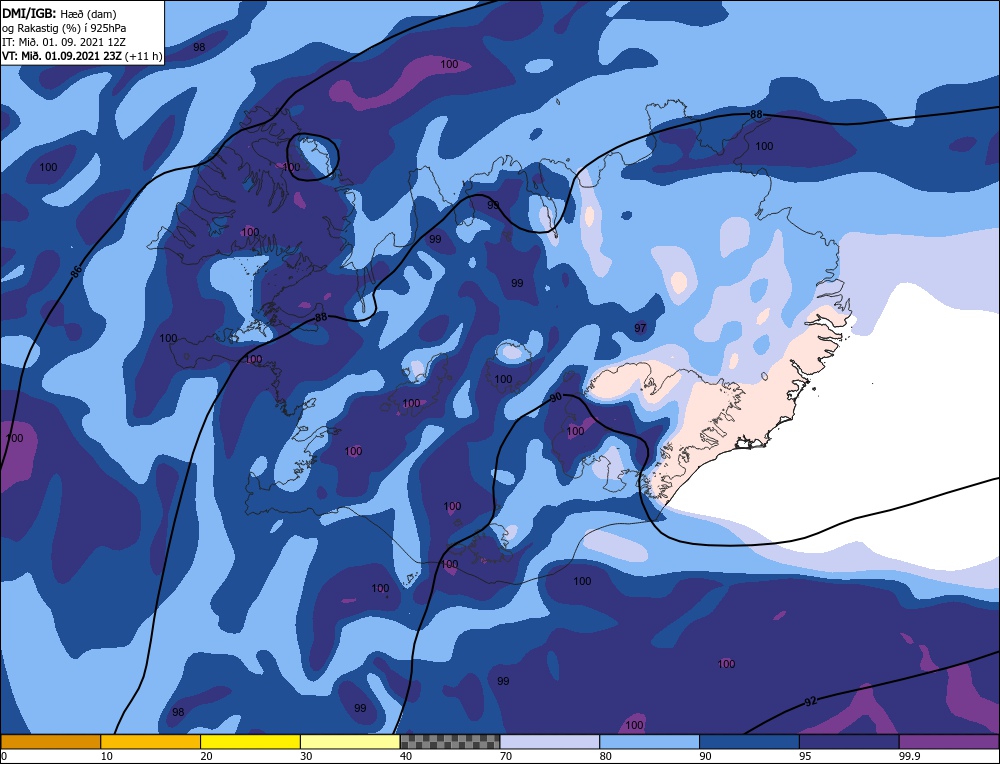
Task: Select the '86' contour line label
Action: pyautogui.click(x=76, y=271)
